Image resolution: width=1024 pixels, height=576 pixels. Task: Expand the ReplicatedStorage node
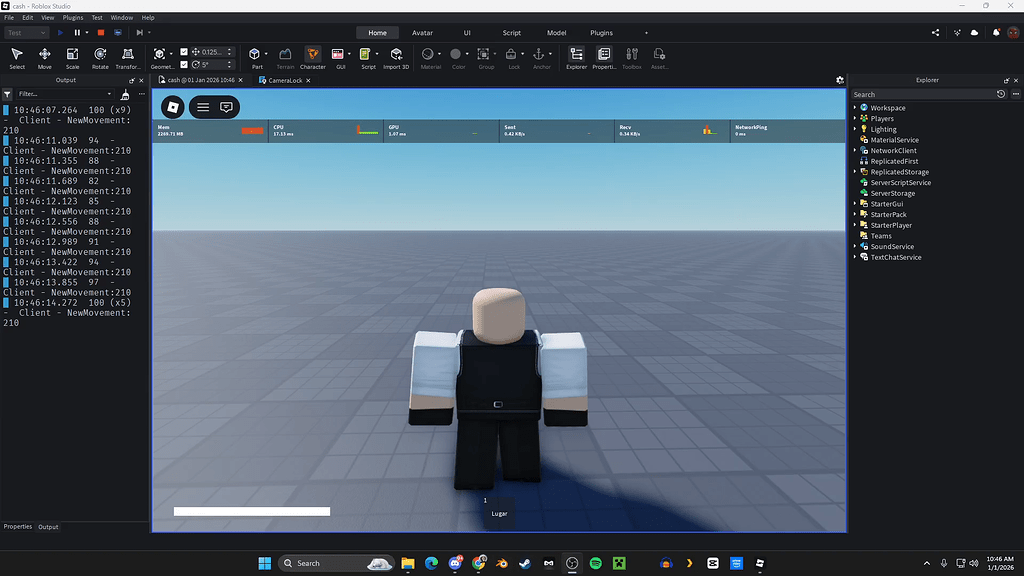[855, 172]
